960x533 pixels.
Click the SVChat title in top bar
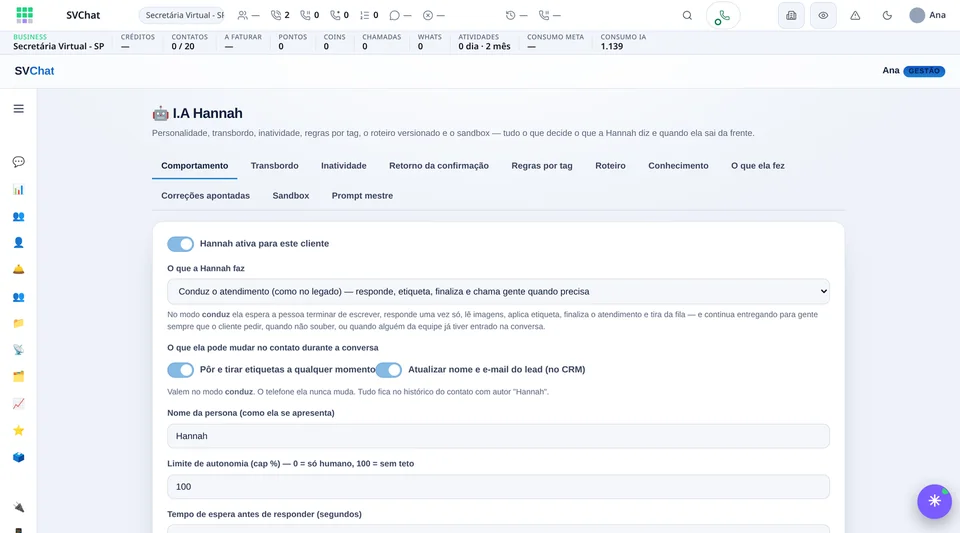[83, 15]
